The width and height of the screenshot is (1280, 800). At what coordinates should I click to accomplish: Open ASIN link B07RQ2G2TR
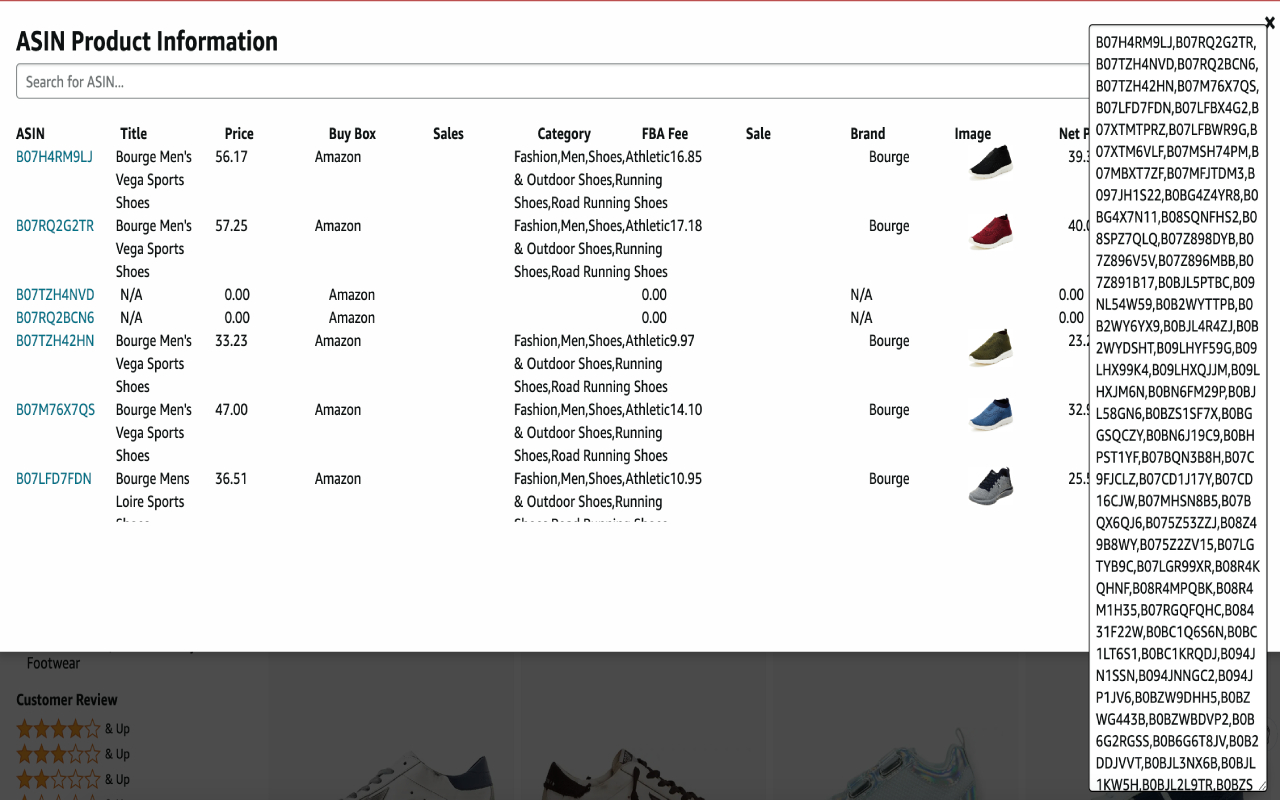[55, 226]
